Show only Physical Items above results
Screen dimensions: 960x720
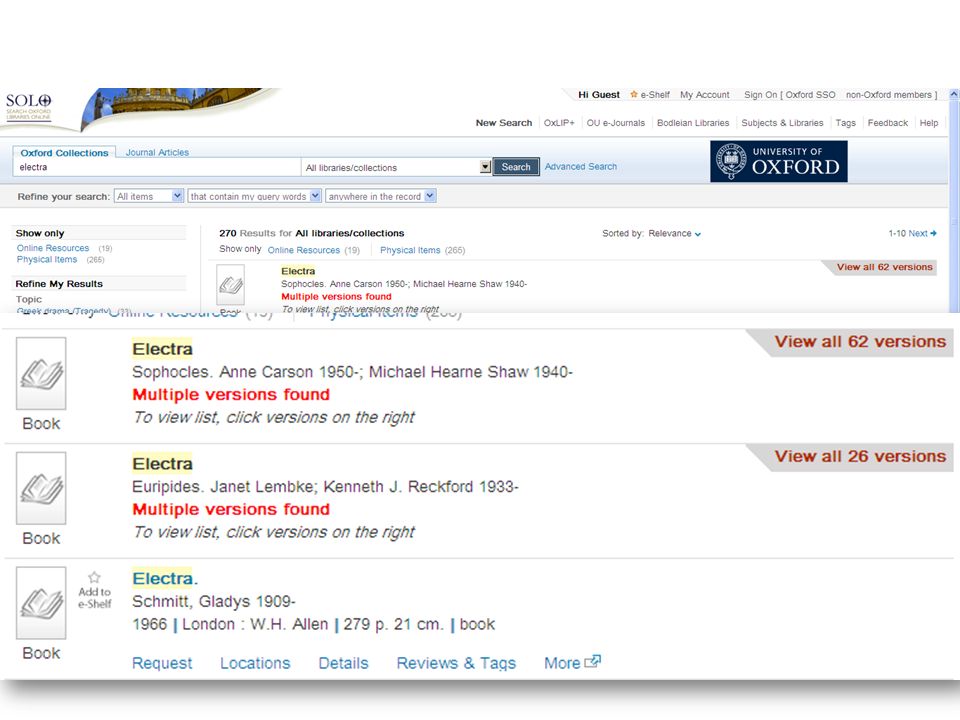410,250
